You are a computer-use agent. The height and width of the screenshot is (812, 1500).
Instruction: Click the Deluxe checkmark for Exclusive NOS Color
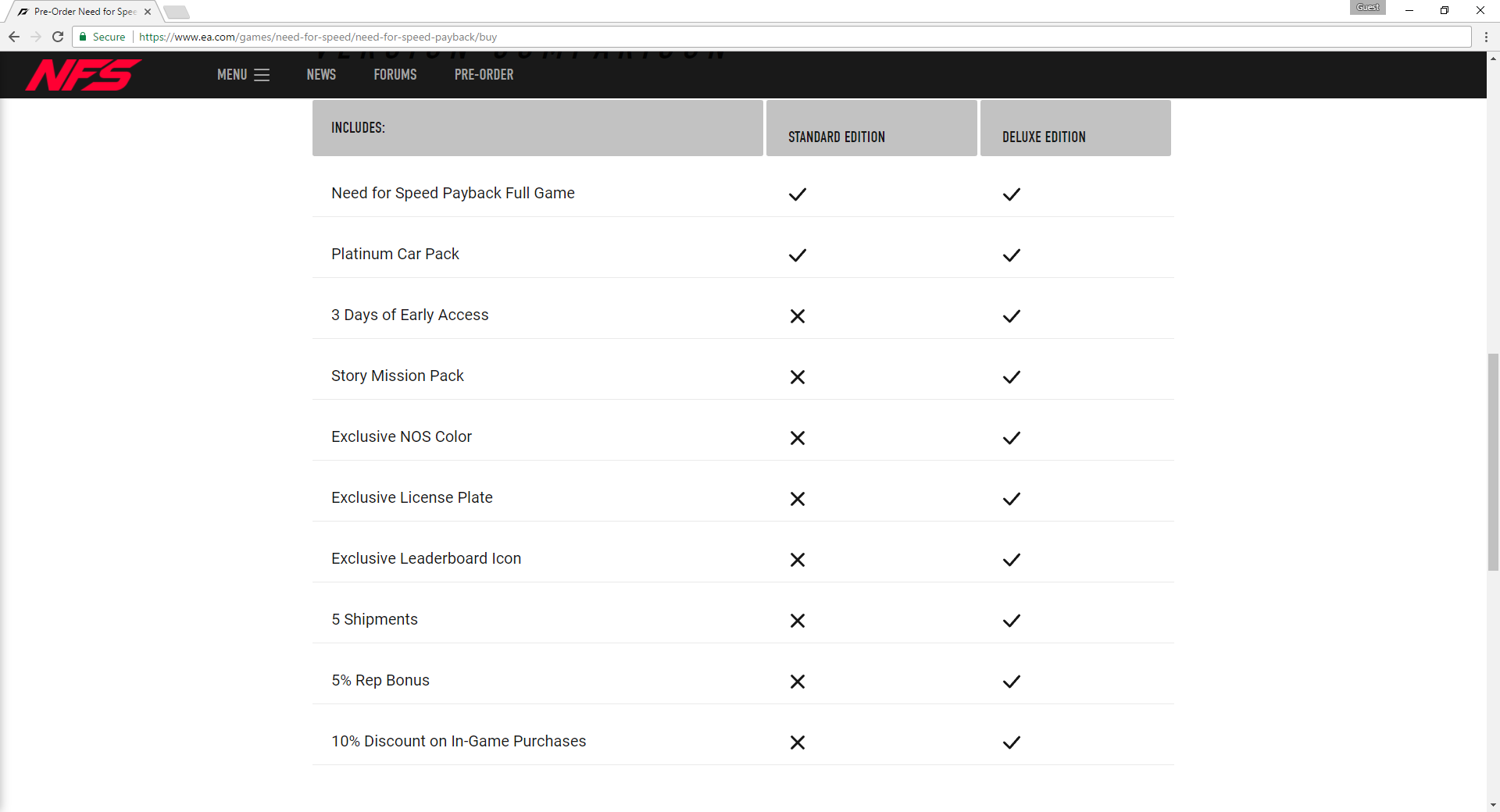[1011, 438]
